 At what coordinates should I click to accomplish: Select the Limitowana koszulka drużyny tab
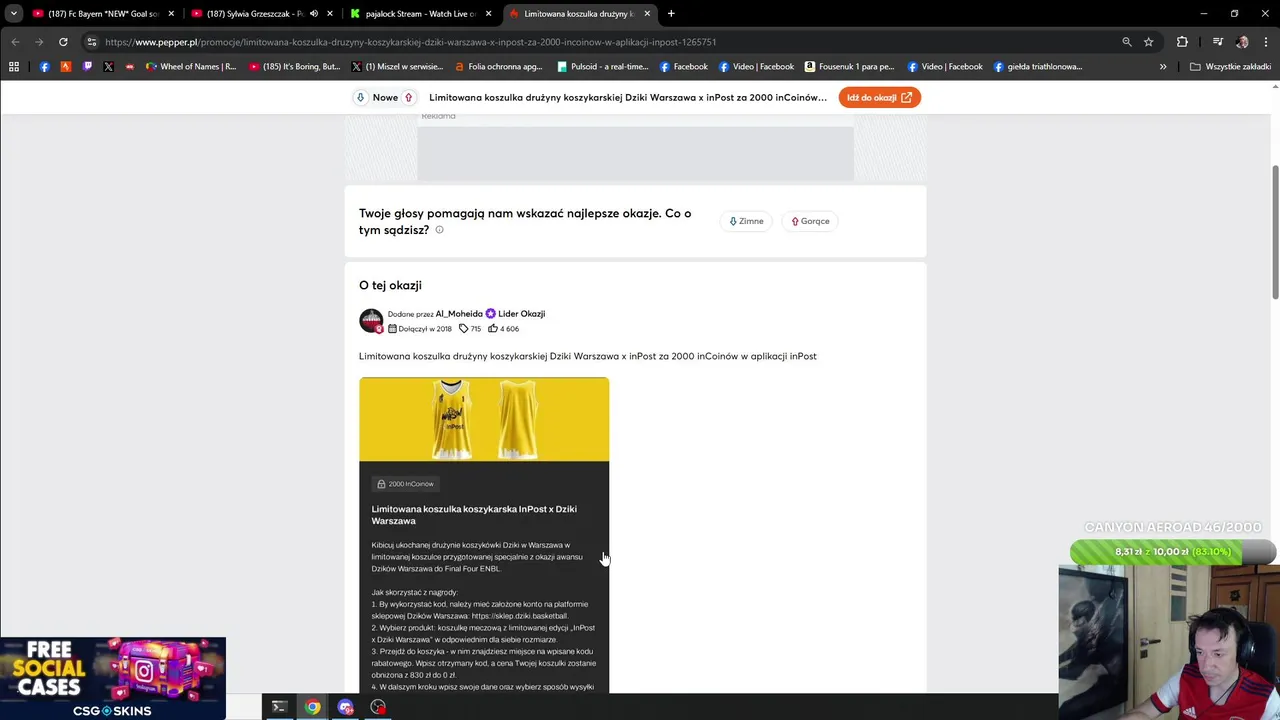pyautogui.click(x=579, y=14)
